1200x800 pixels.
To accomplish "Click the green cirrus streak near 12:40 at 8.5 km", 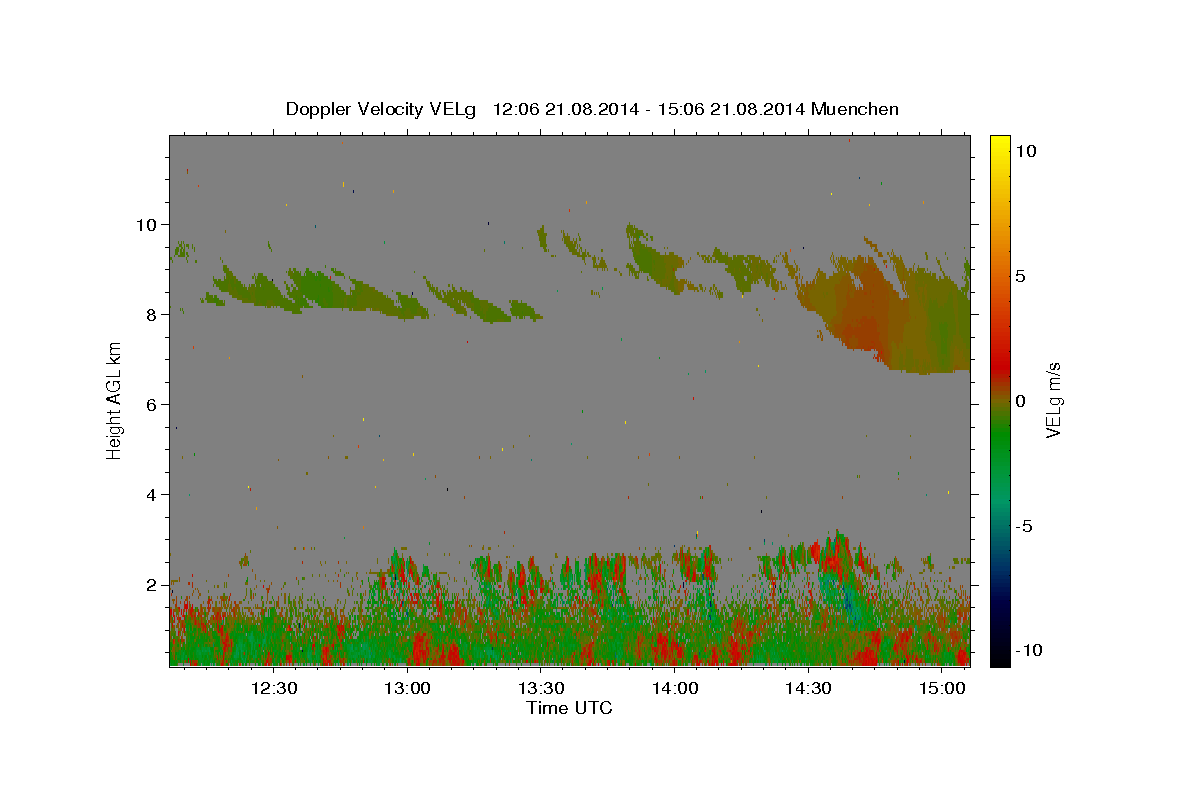I will [x=322, y=290].
